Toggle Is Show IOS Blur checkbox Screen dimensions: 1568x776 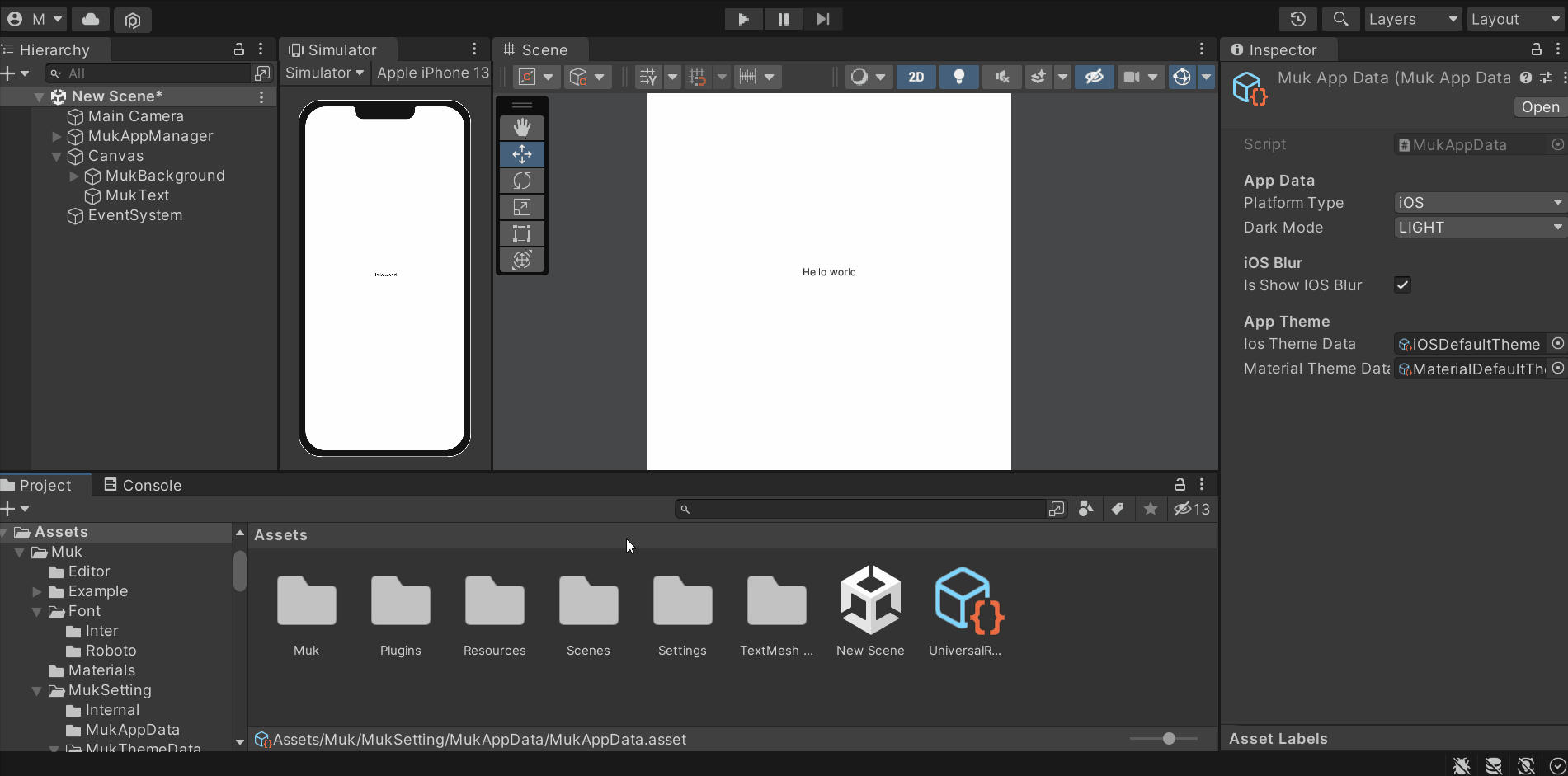tap(1402, 285)
